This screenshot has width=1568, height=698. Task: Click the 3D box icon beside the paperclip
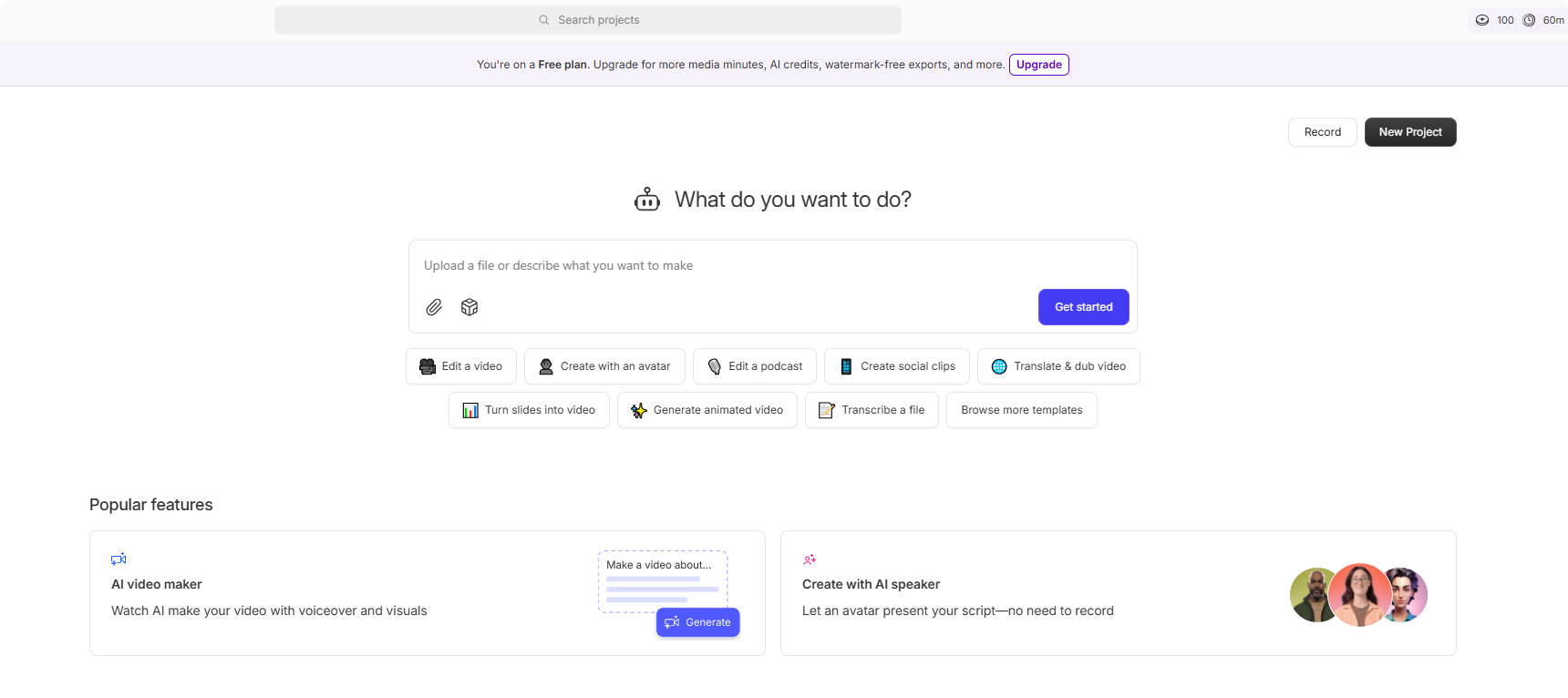[469, 307]
